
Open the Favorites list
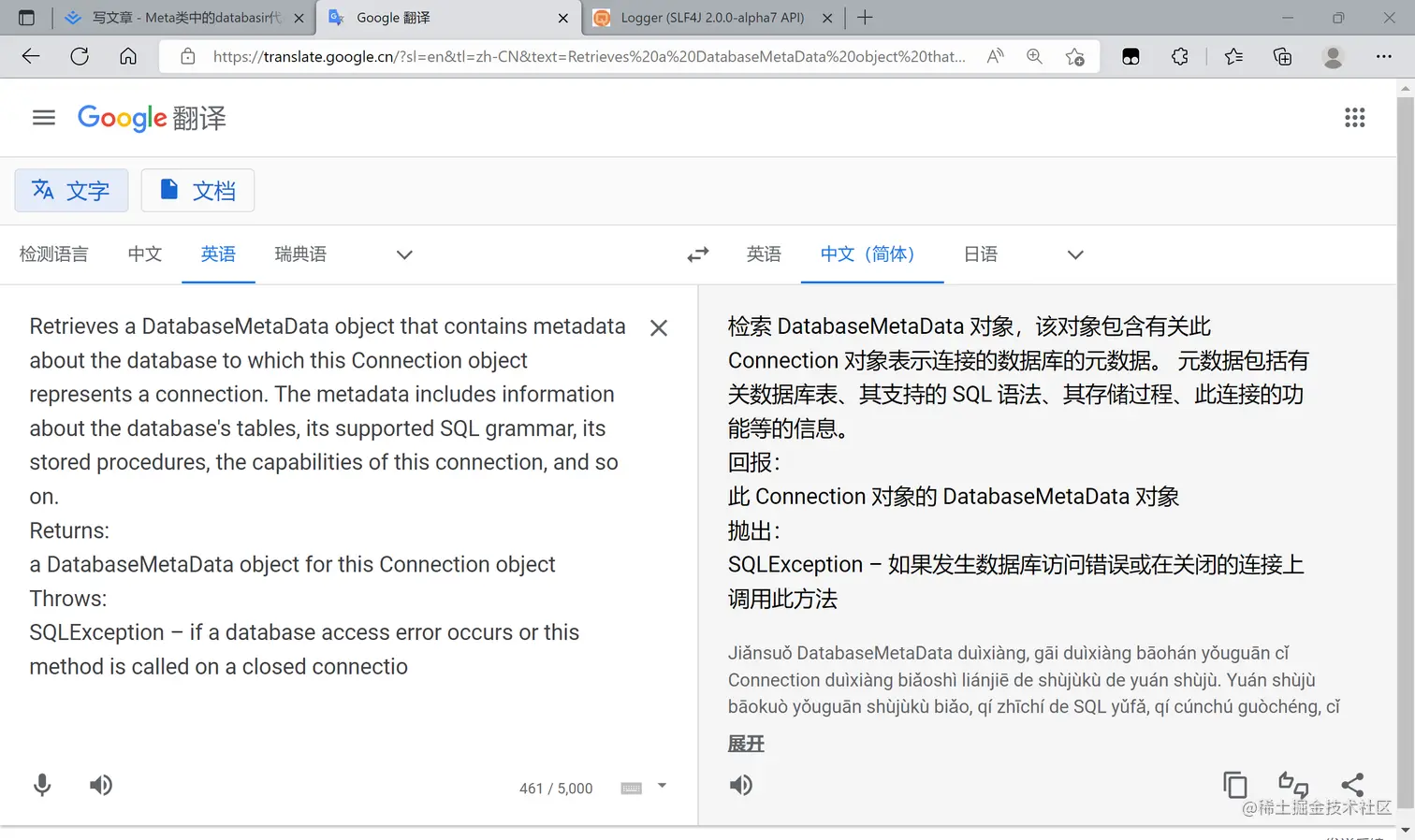[x=1234, y=56]
